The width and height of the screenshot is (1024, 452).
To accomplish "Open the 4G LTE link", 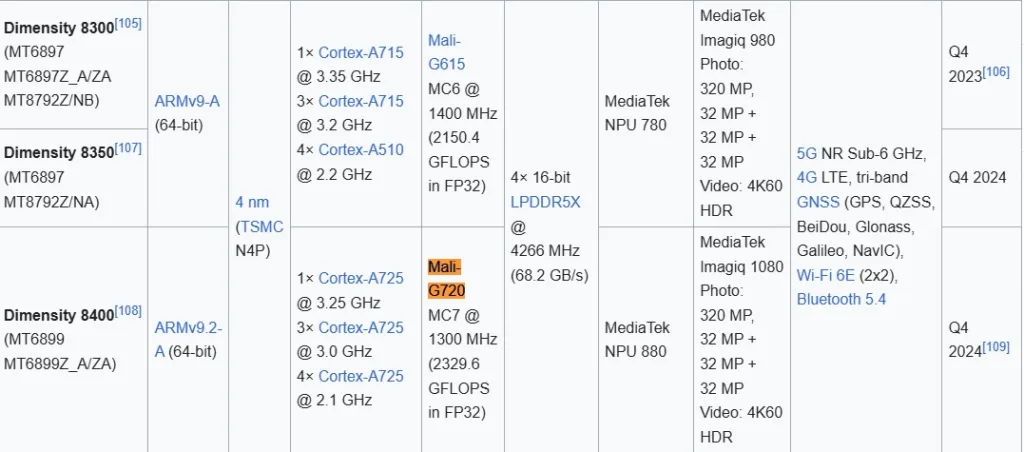I will (x=808, y=178).
